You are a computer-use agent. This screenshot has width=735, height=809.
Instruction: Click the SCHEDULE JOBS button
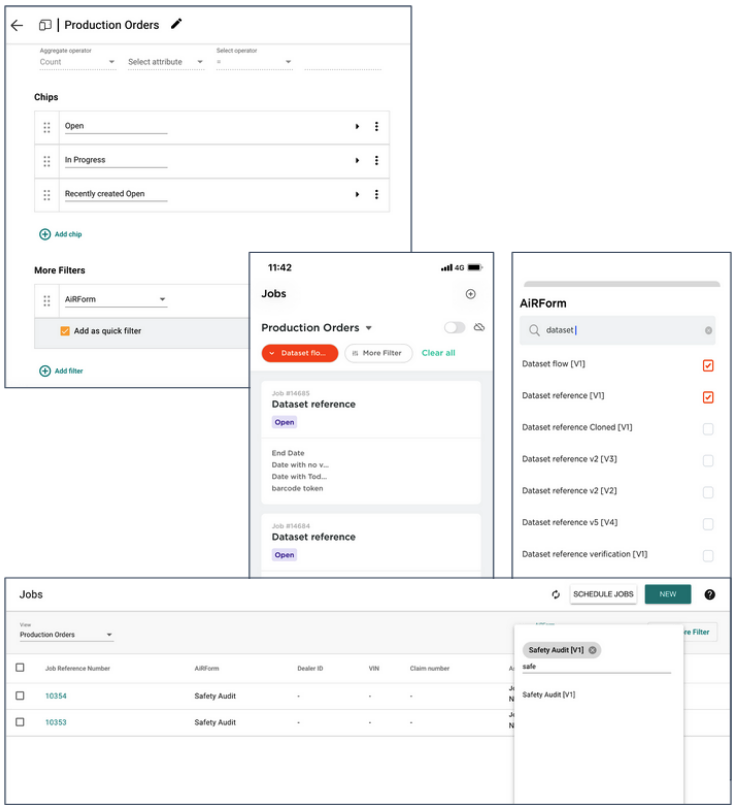[x=603, y=595]
